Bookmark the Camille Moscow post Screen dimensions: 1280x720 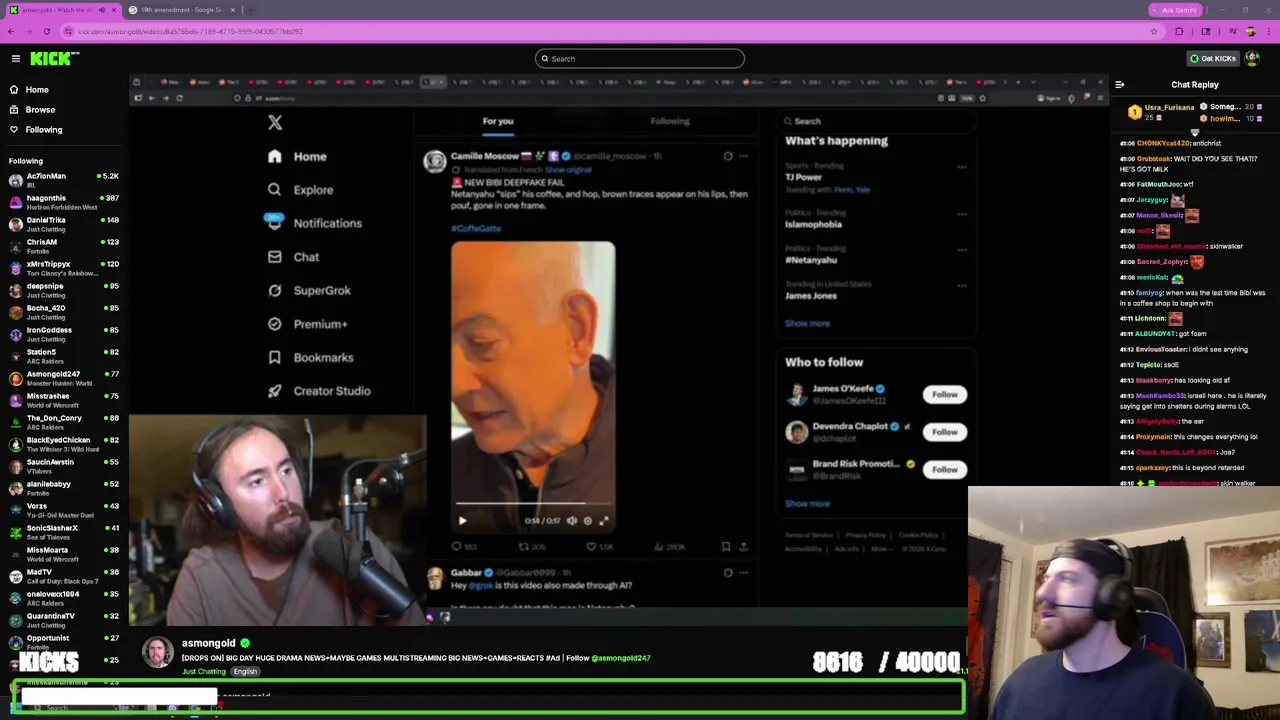coord(726,547)
